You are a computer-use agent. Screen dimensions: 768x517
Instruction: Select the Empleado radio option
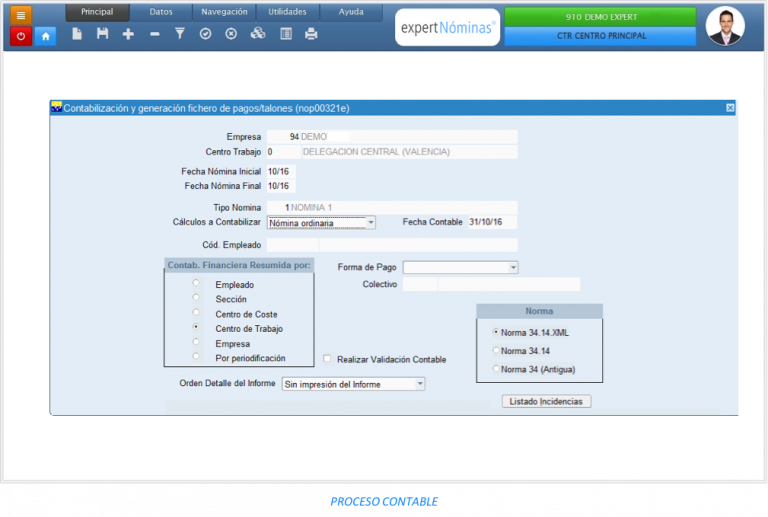click(196, 284)
